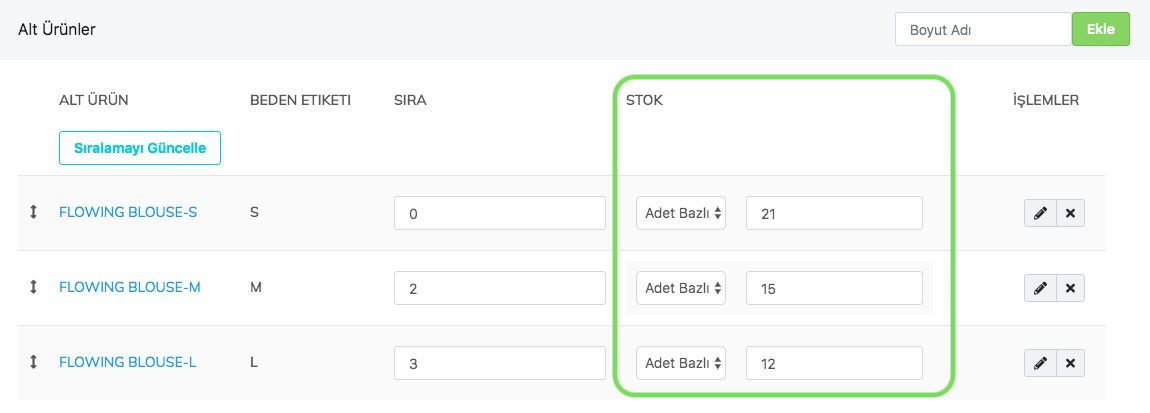This screenshot has height=413, width=1150.
Task: Grab drag handle arrow of FLOWING BLOUSE-S
Action: [33, 212]
